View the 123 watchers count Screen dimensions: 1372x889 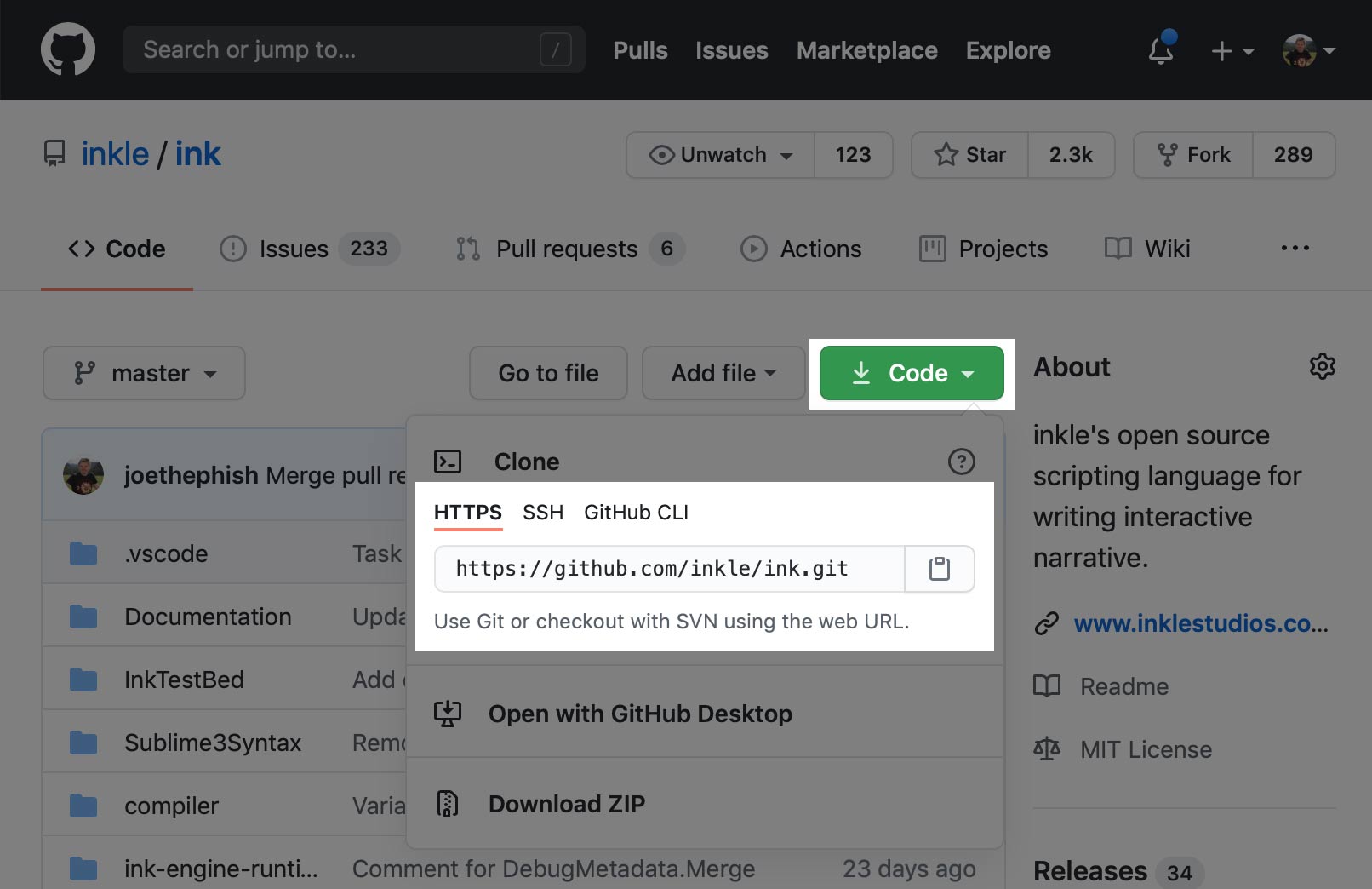[x=853, y=155]
